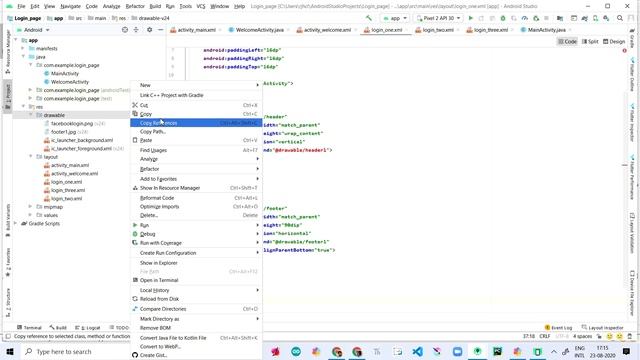Image resolution: width=640 pixels, height=360 pixels.
Task: Open the Logcat tool window
Action: [88, 327]
